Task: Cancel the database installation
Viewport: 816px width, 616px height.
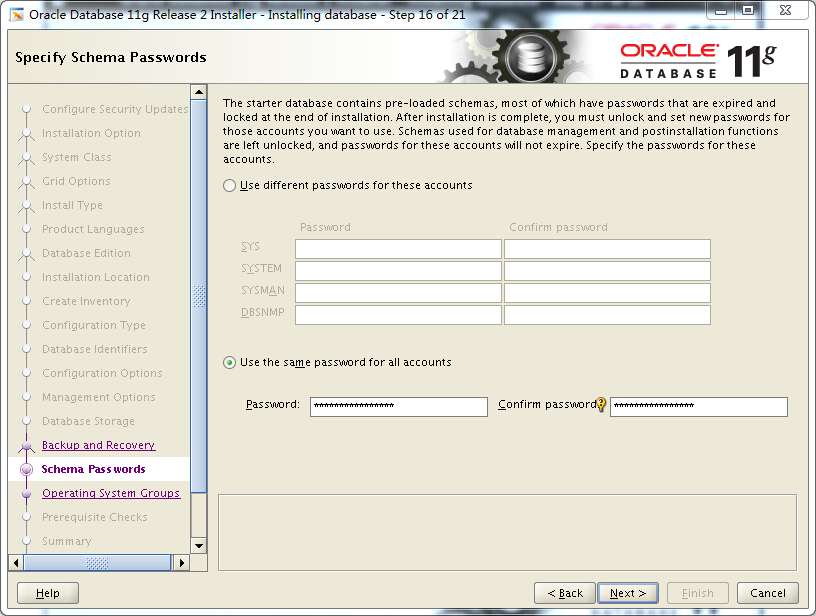Action: (767, 592)
